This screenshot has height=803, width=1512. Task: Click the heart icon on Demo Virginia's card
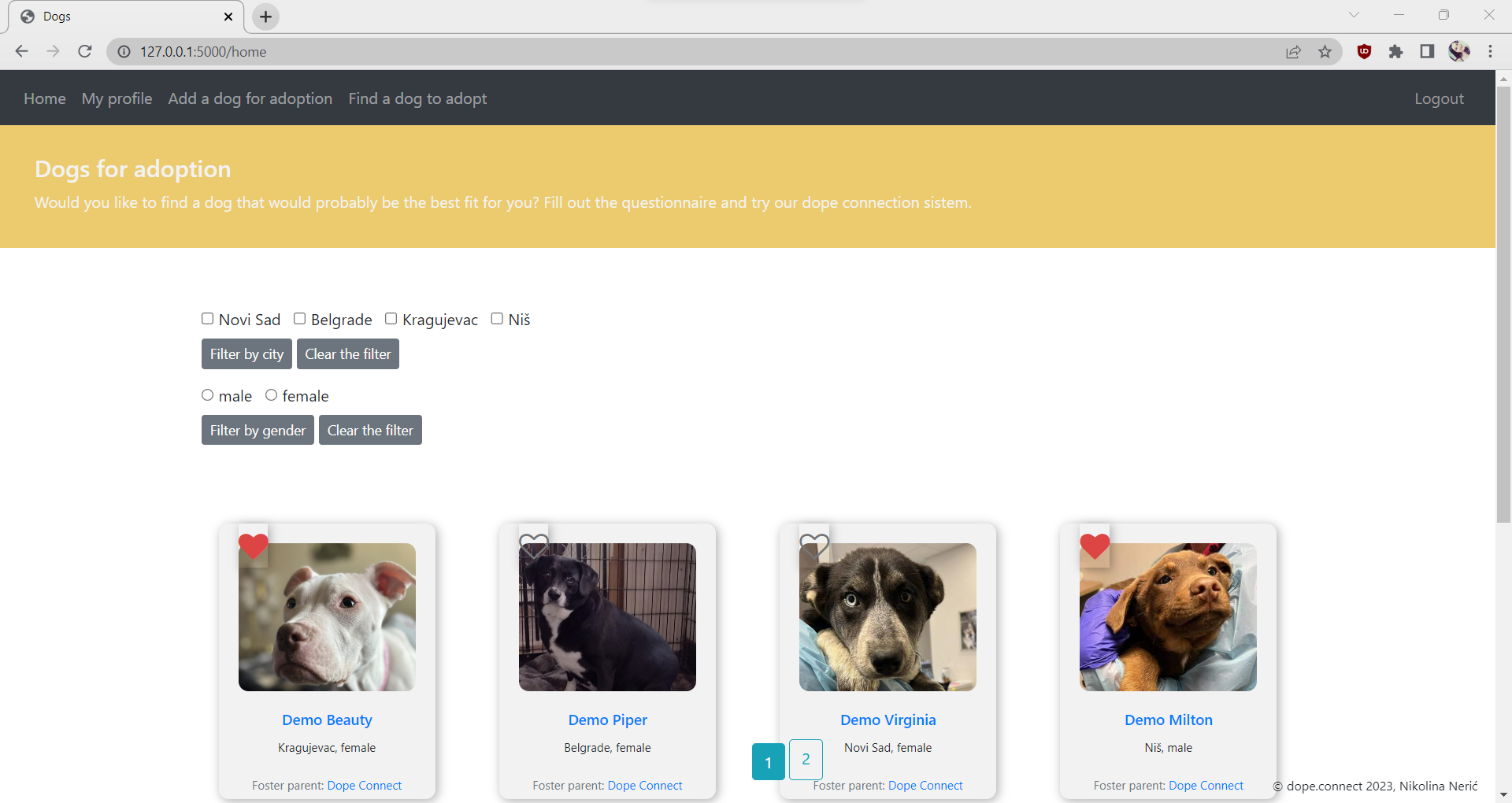tap(815, 544)
